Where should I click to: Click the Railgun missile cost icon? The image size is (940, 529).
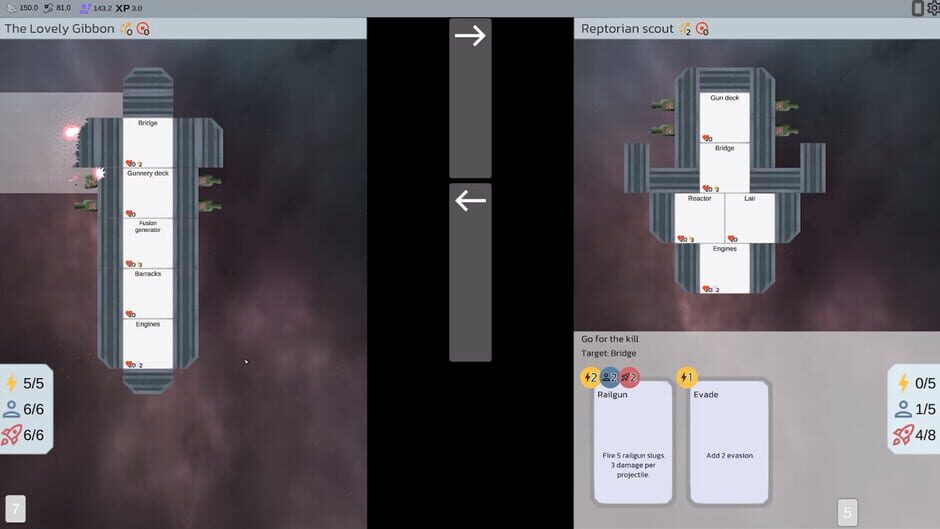(629, 377)
